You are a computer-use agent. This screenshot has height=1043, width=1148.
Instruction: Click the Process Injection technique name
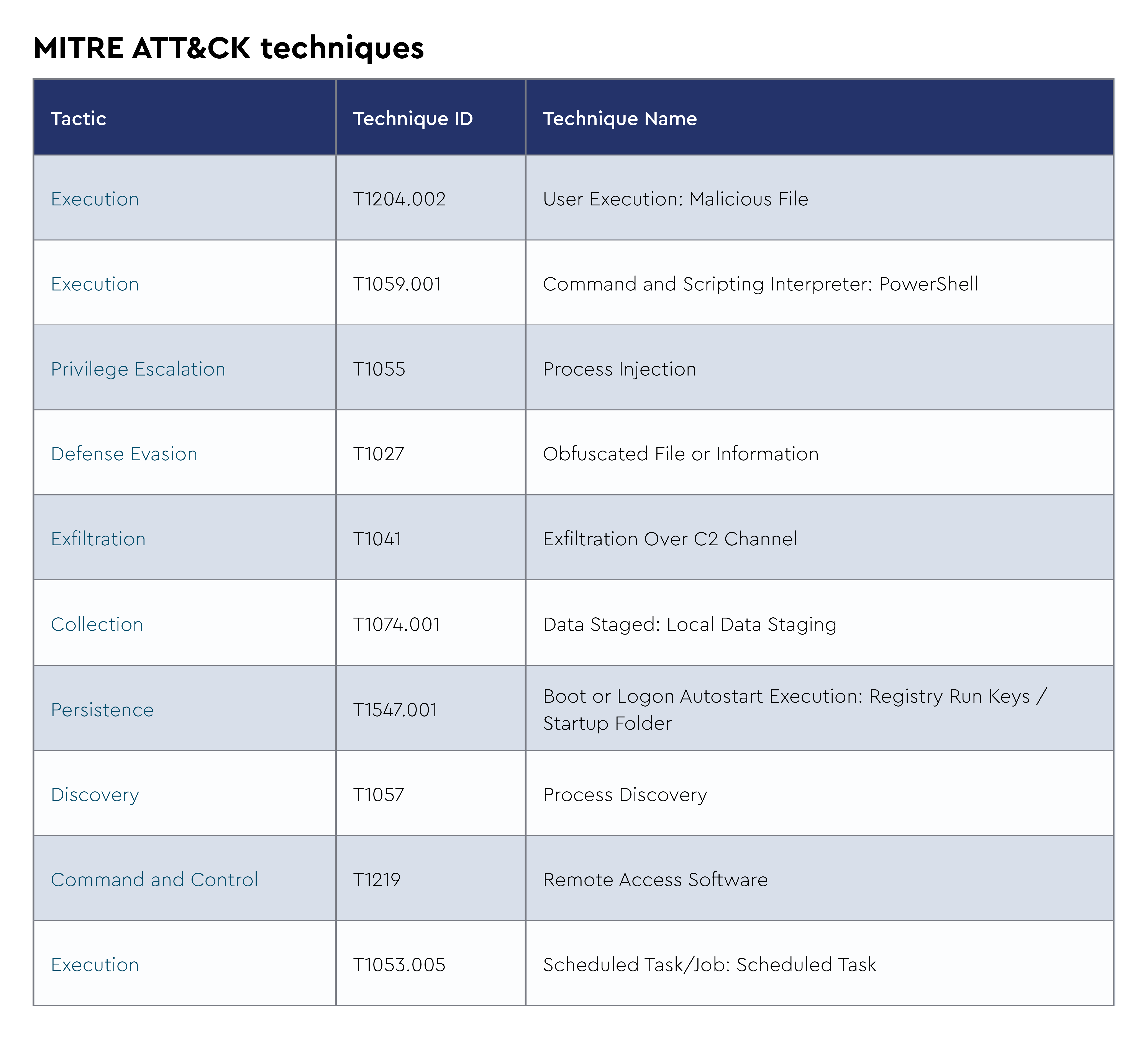(x=620, y=369)
